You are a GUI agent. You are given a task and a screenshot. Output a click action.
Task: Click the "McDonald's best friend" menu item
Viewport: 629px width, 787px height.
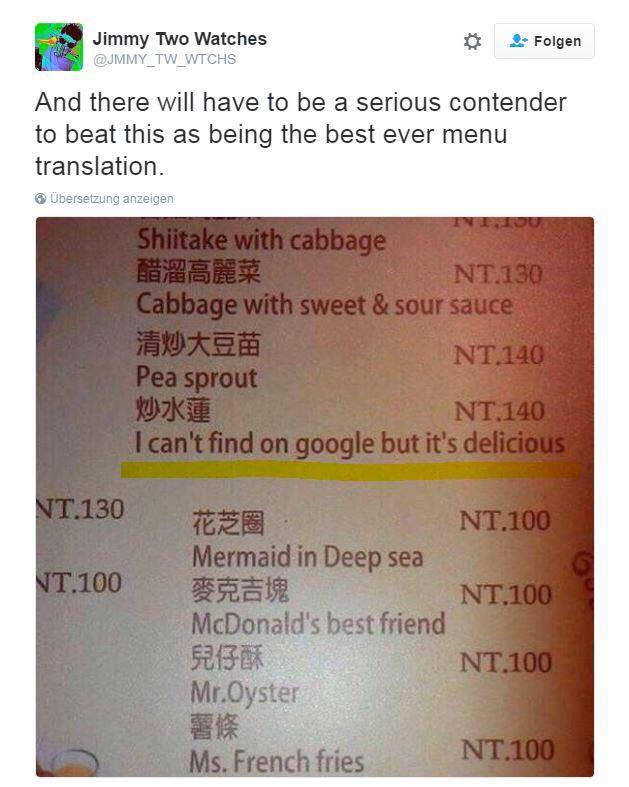[x=318, y=623]
